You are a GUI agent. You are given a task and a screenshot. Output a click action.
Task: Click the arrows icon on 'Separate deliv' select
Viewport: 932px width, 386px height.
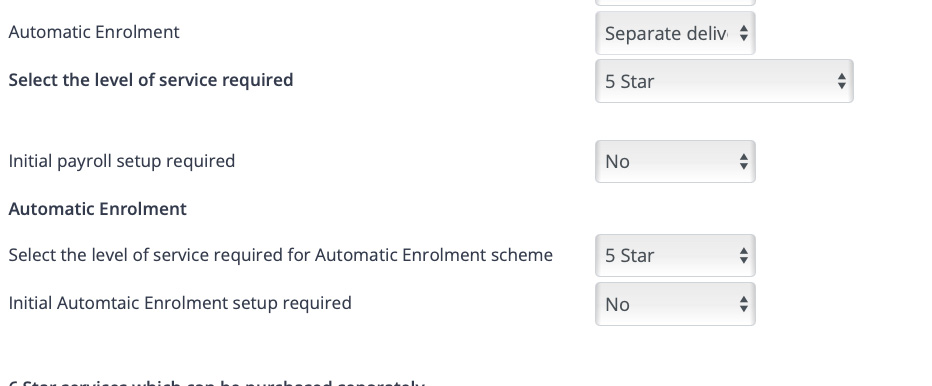[x=744, y=33]
